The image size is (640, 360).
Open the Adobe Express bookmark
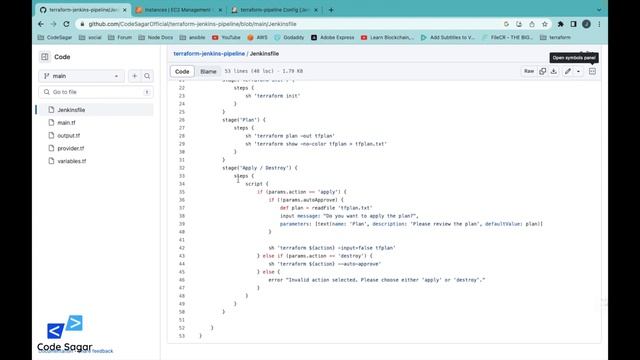point(333,37)
